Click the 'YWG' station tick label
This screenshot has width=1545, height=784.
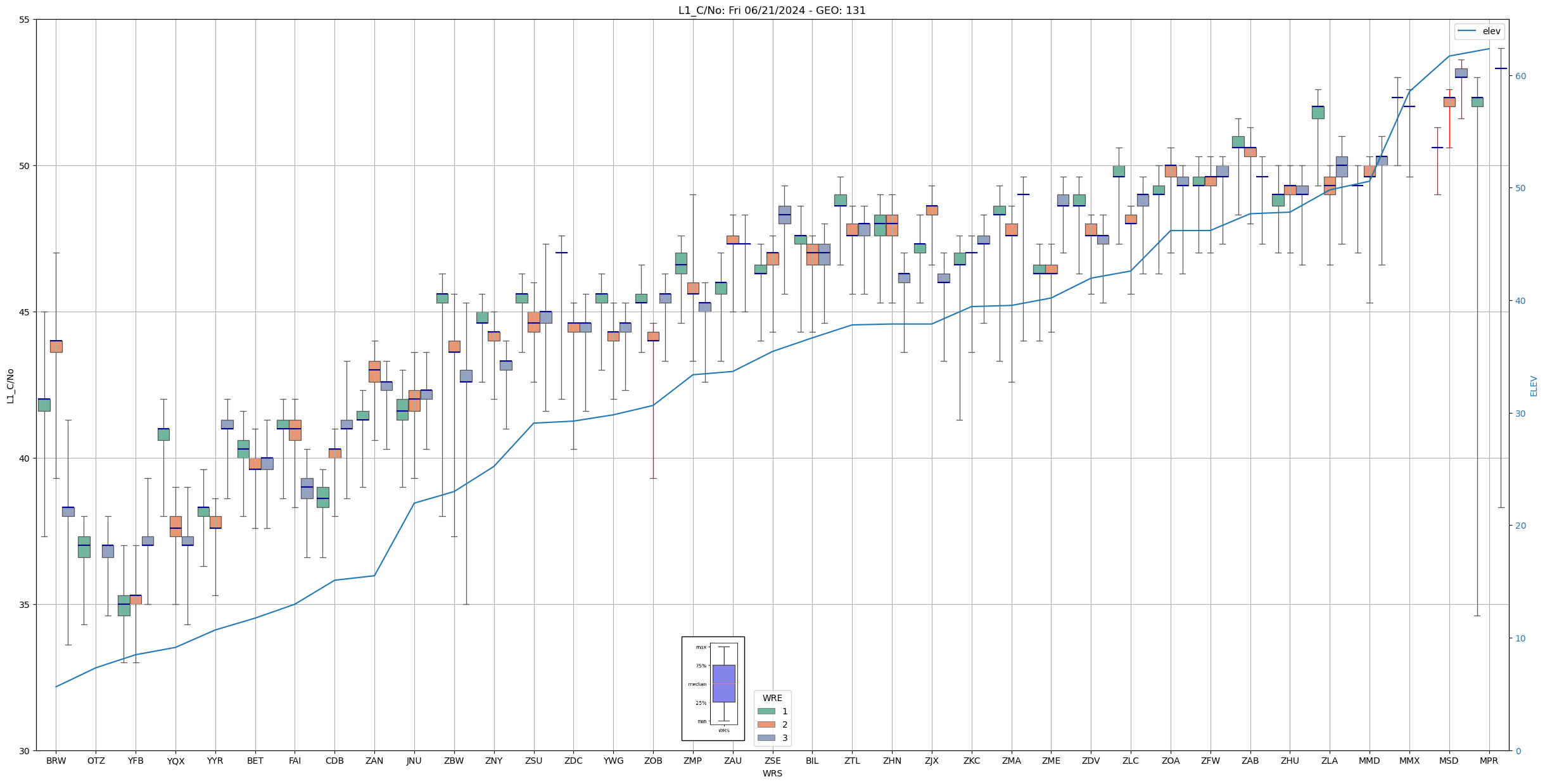[x=613, y=761]
